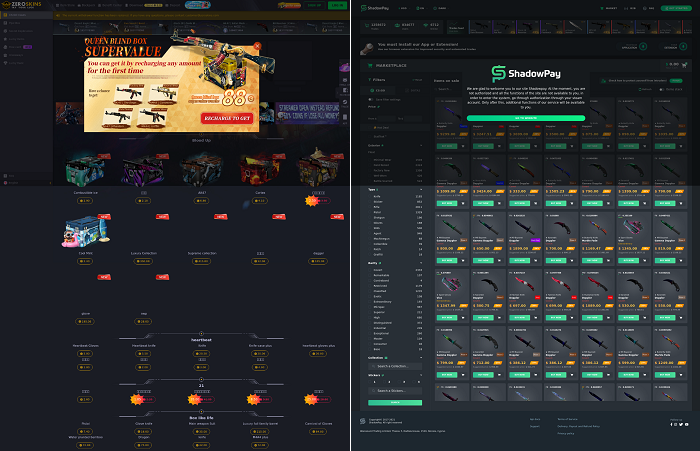Viewport: 700px width, 451px height.
Task: Click the GO TO WEBSITE button
Action: (526, 118)
